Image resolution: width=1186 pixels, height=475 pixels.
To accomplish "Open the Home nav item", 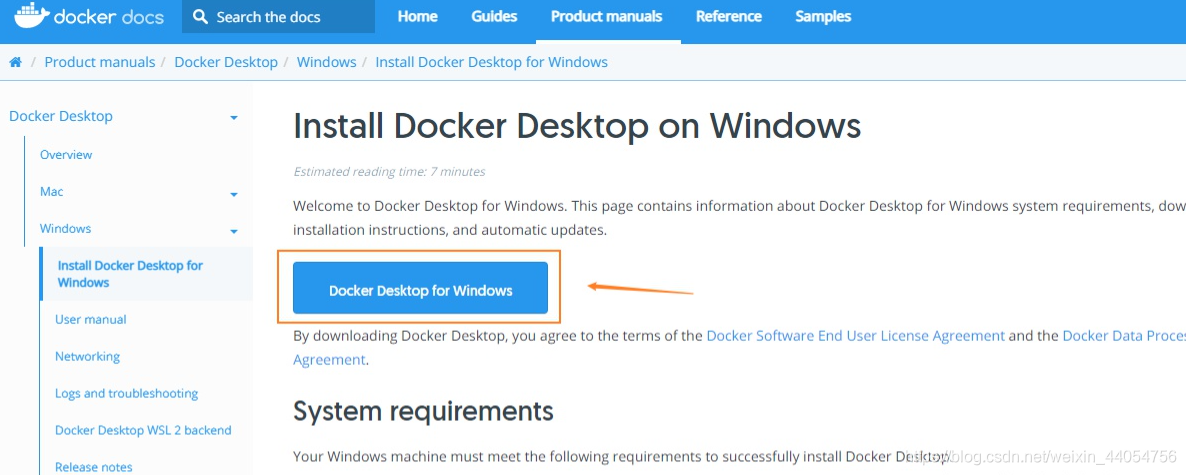I will (x=418, y=17).
